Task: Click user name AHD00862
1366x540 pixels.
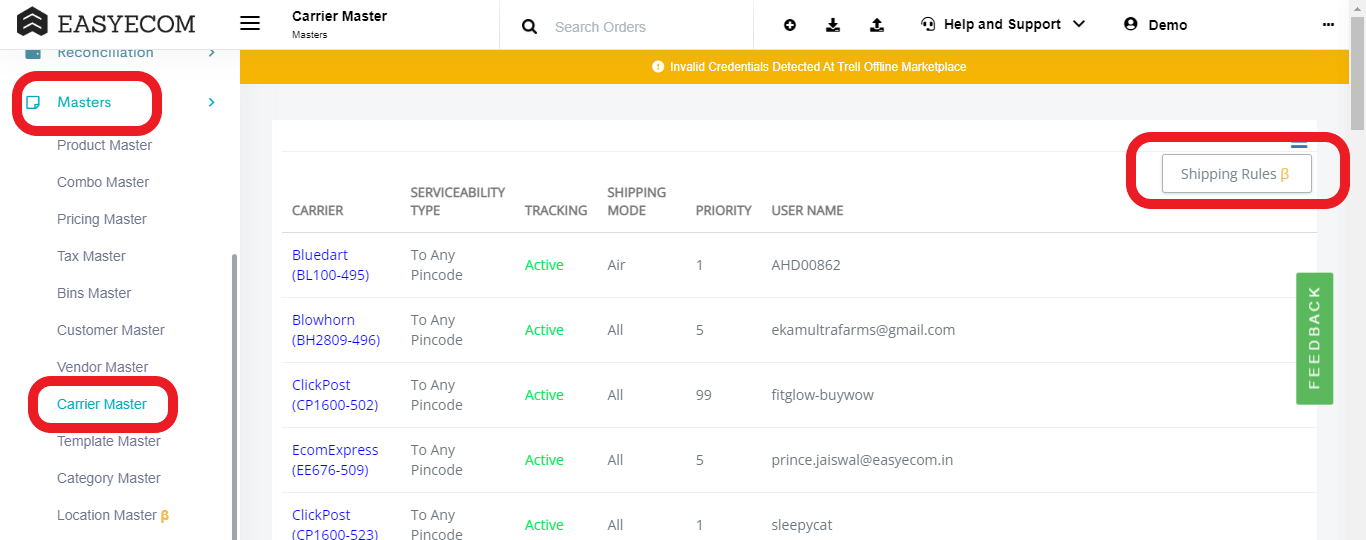Action: point(806,265)
